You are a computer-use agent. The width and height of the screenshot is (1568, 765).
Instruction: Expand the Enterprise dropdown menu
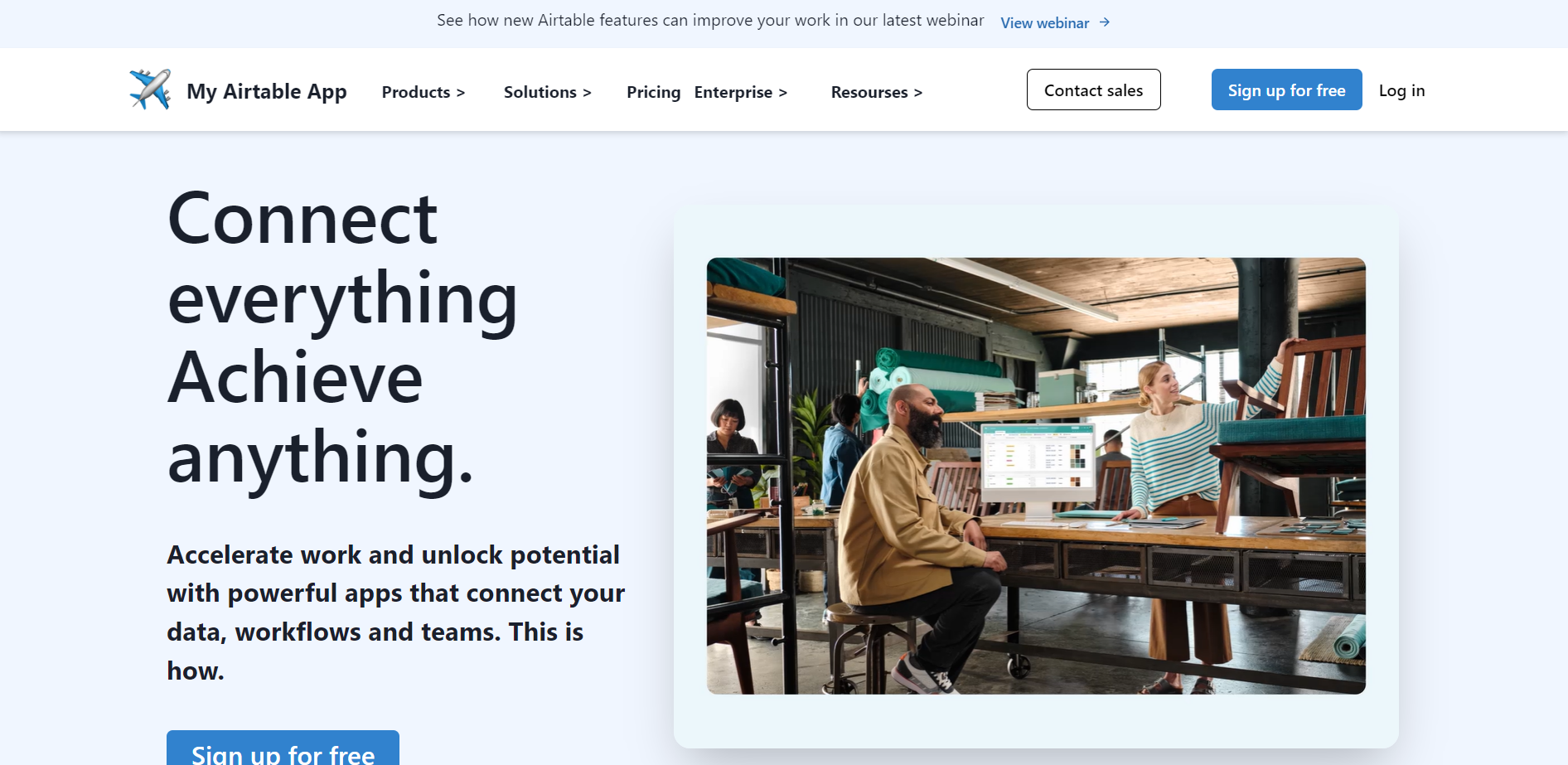click(740, 92)
